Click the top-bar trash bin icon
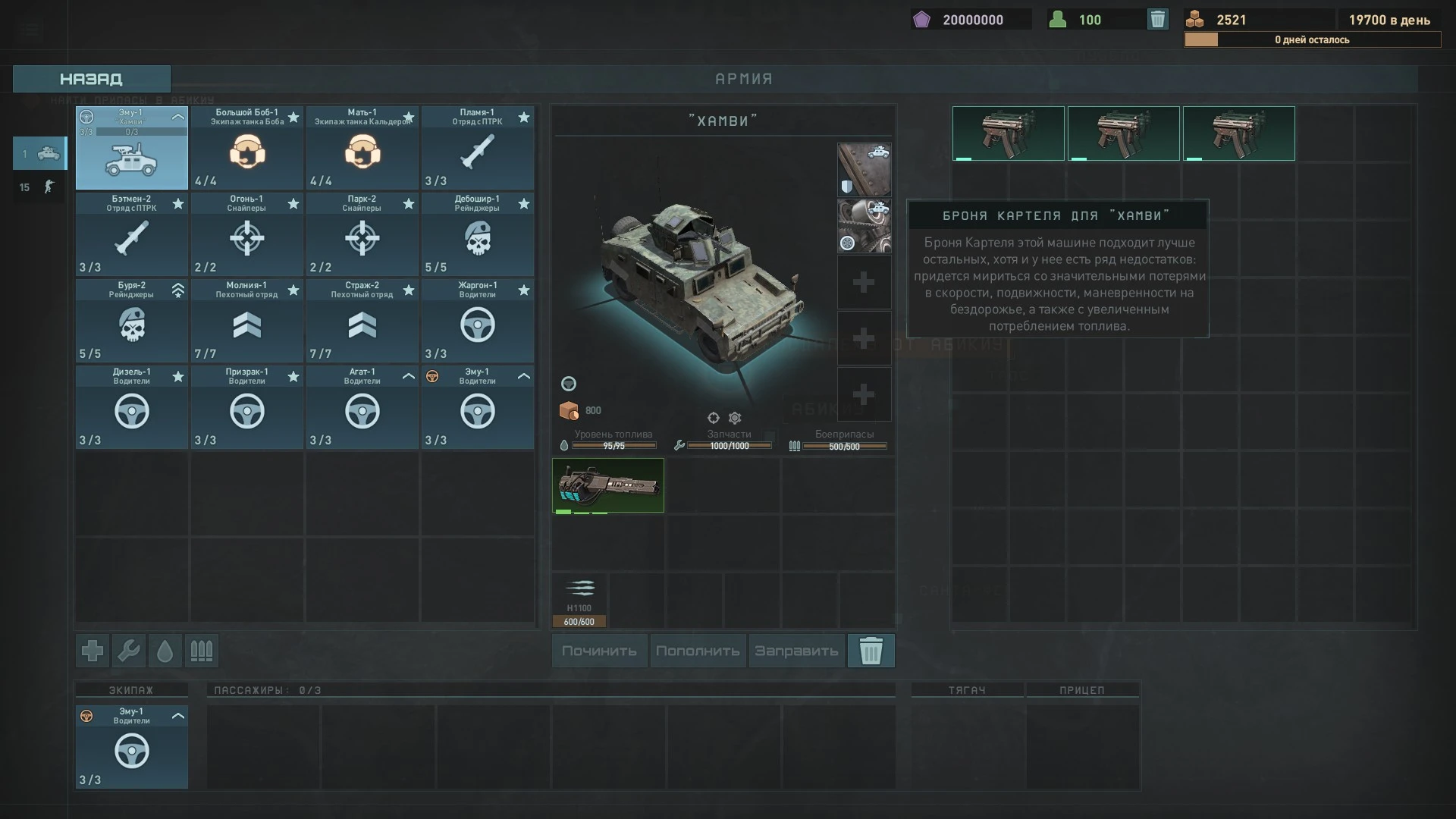The width and height of the screenshot is (1456, 819). click(1157, 20)
